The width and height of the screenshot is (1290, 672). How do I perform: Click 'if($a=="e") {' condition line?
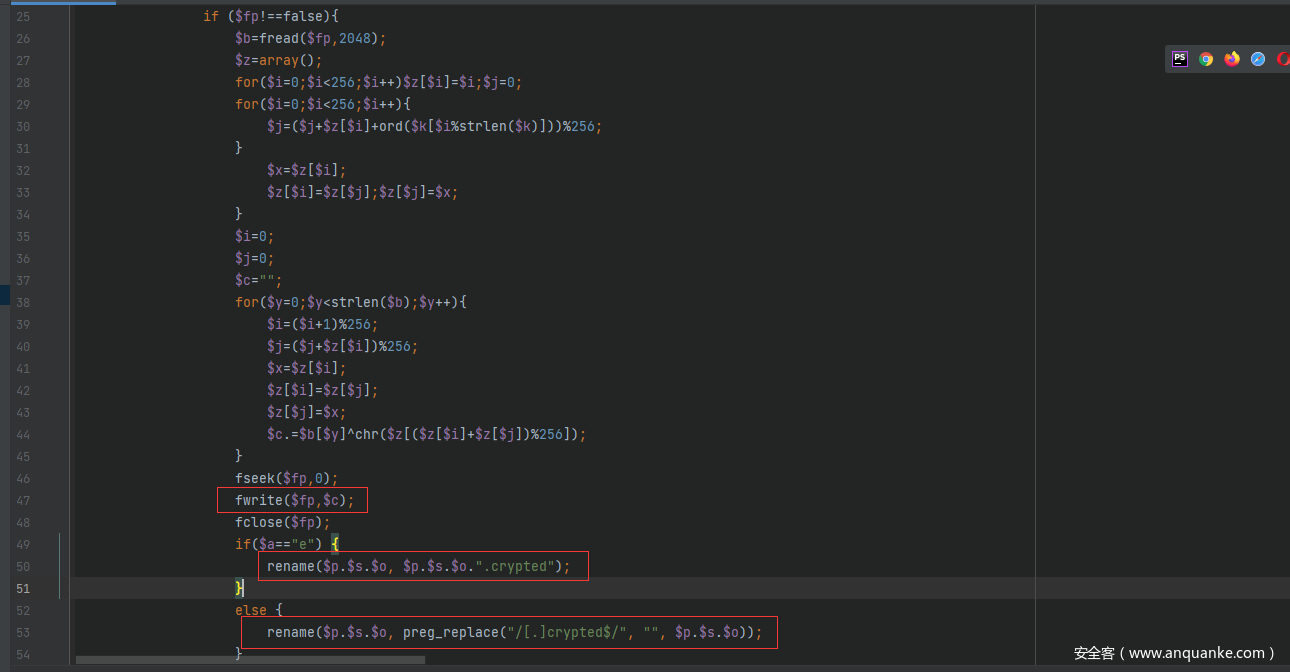(287, 544)
